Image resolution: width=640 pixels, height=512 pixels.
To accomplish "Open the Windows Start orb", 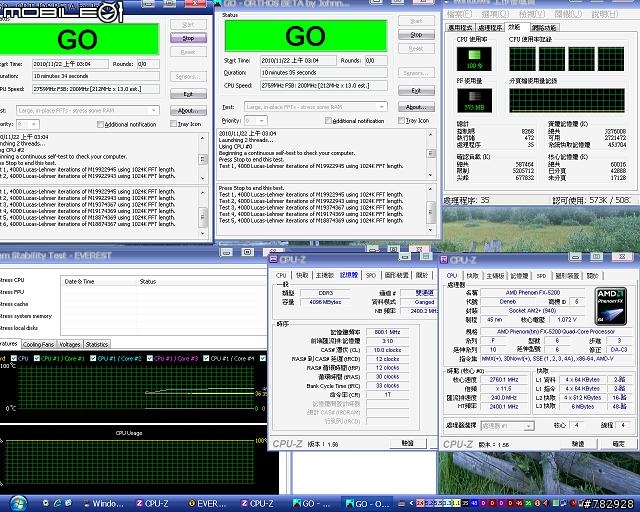I will [18, 503].
